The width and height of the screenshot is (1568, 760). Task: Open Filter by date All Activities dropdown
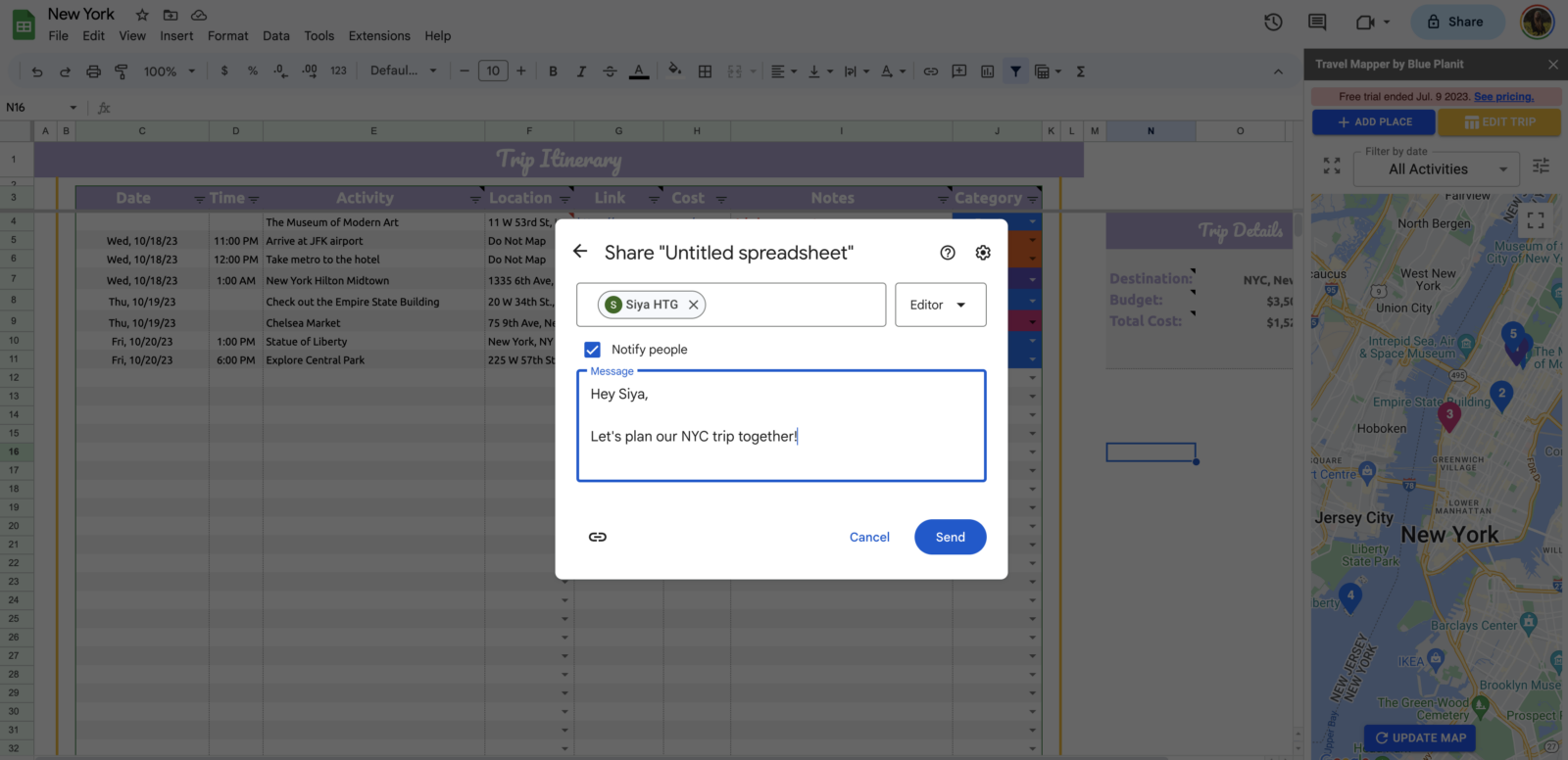click(x=1437, y=168)
